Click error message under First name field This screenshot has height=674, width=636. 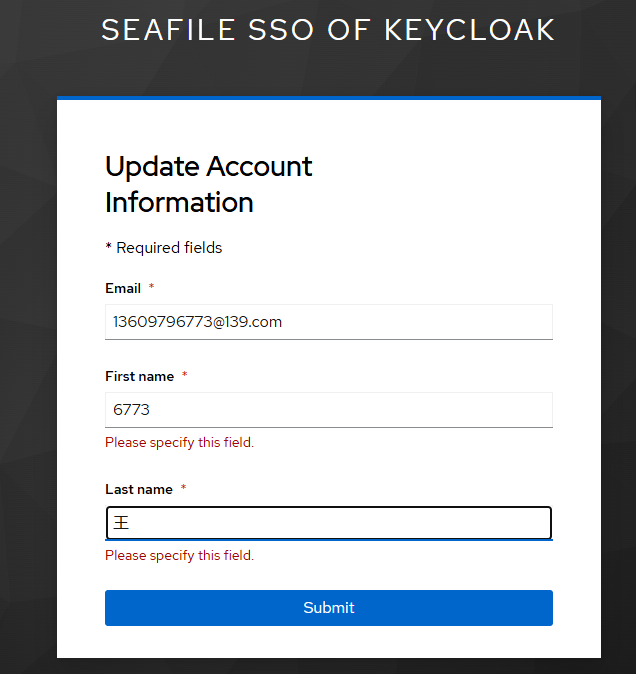point(180,442)
